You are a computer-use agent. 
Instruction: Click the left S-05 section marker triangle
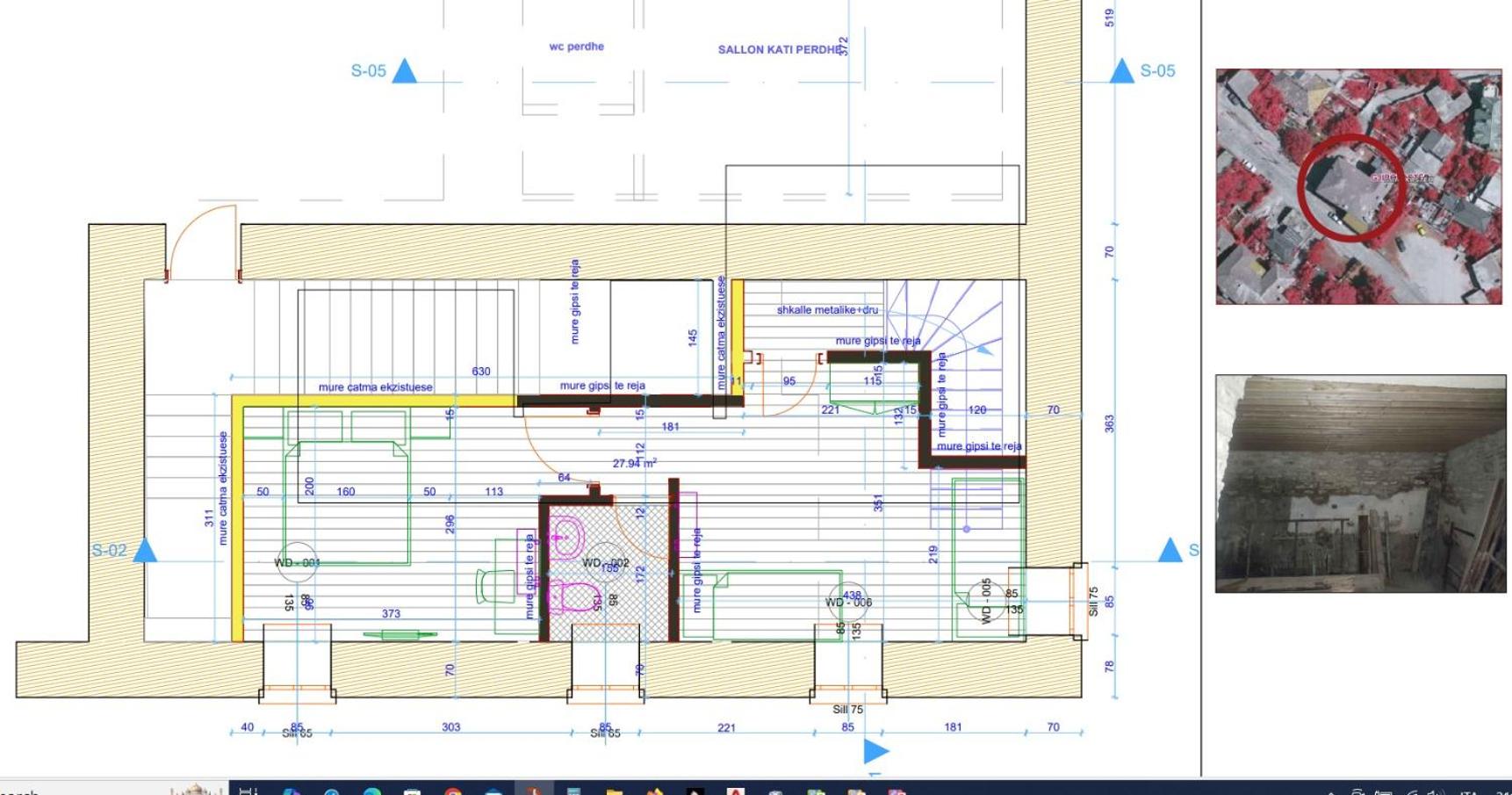[x=404, y=71]
